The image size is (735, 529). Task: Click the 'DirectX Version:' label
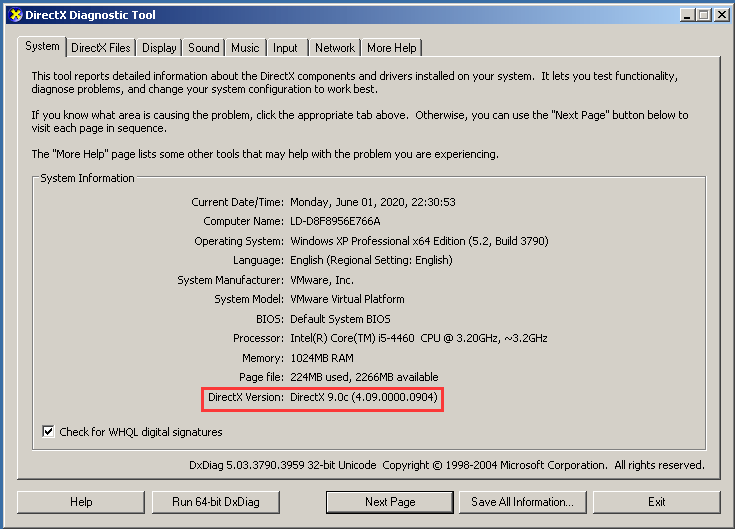click(246, 397)
